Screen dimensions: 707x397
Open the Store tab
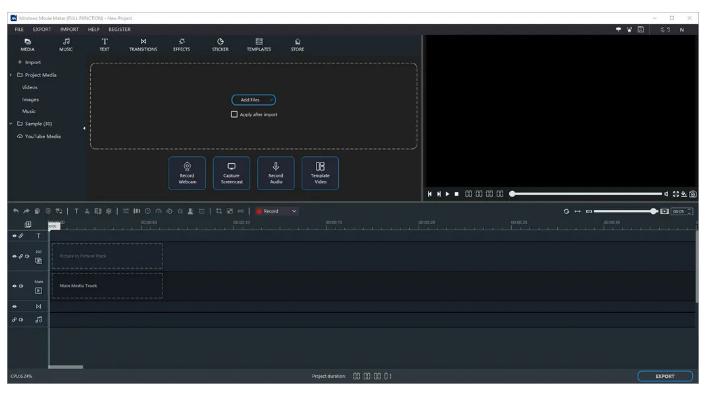(298, 45)
